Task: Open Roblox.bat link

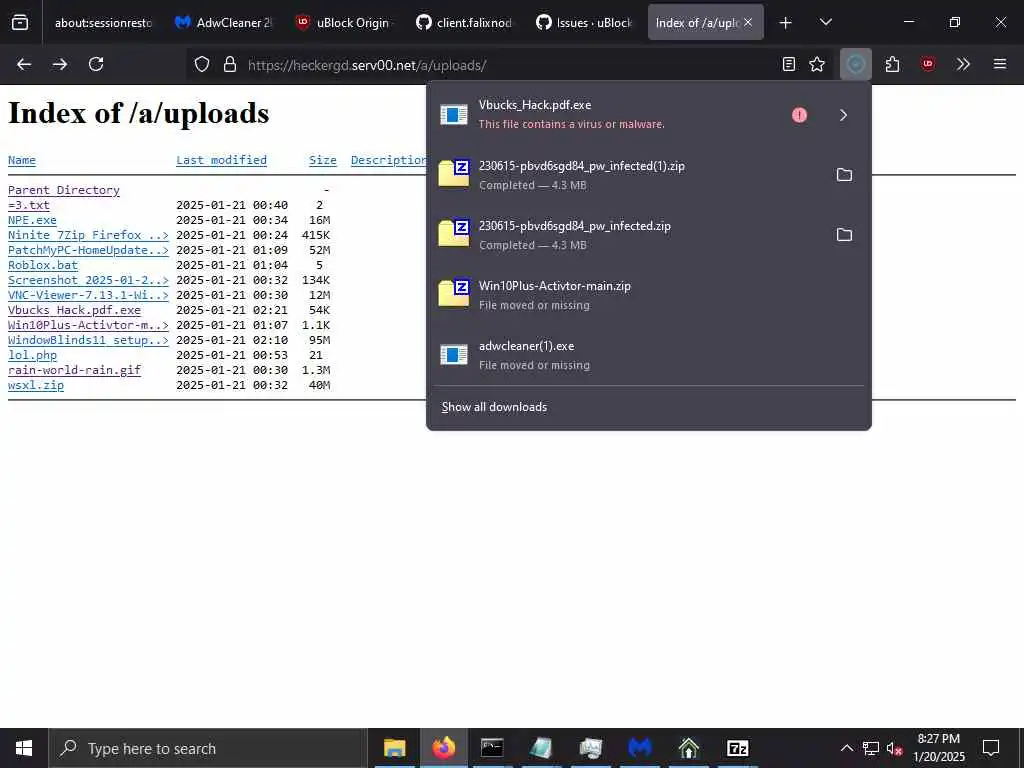Action: coord(42,265)
